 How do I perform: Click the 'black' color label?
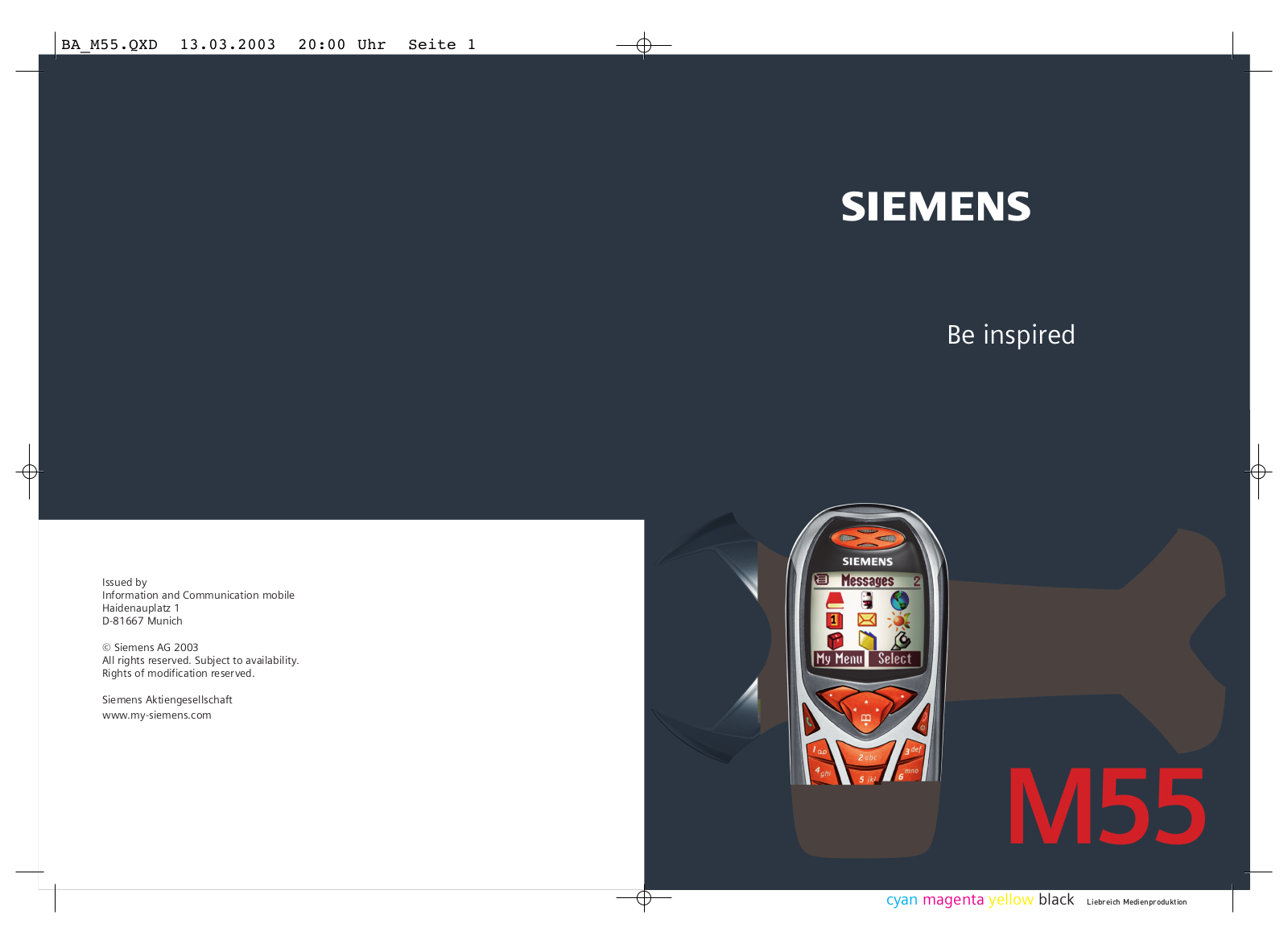1056,899
